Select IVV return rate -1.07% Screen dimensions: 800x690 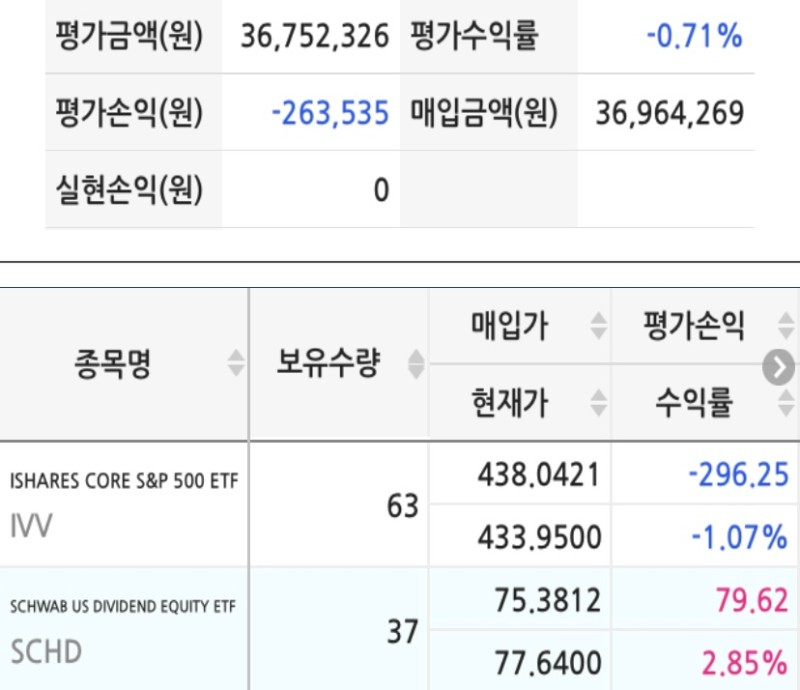739,537
